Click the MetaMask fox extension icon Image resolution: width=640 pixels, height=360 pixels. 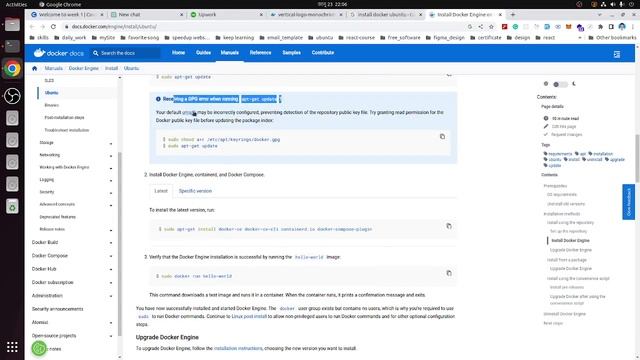point(569,27)
